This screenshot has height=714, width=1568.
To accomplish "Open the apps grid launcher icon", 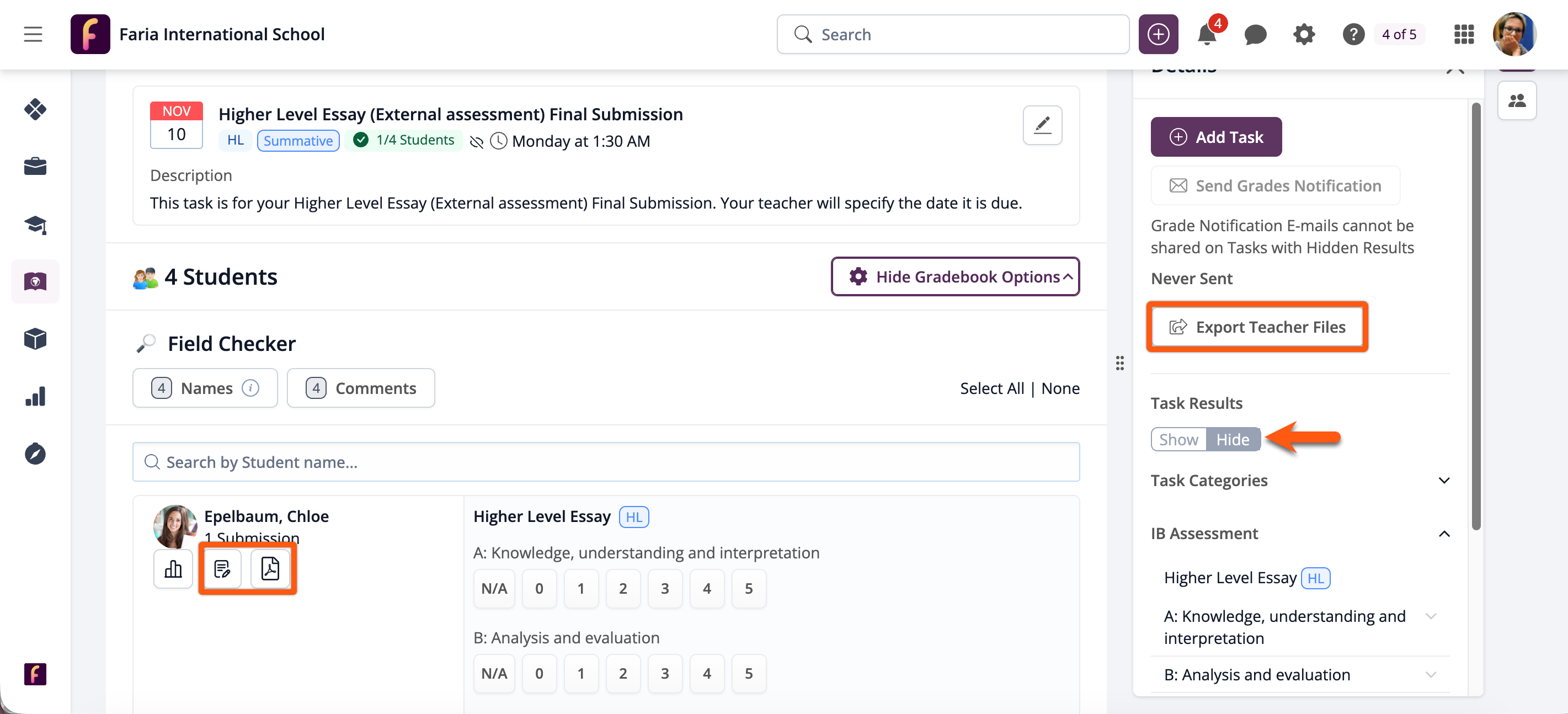I will pos(1463,35).
